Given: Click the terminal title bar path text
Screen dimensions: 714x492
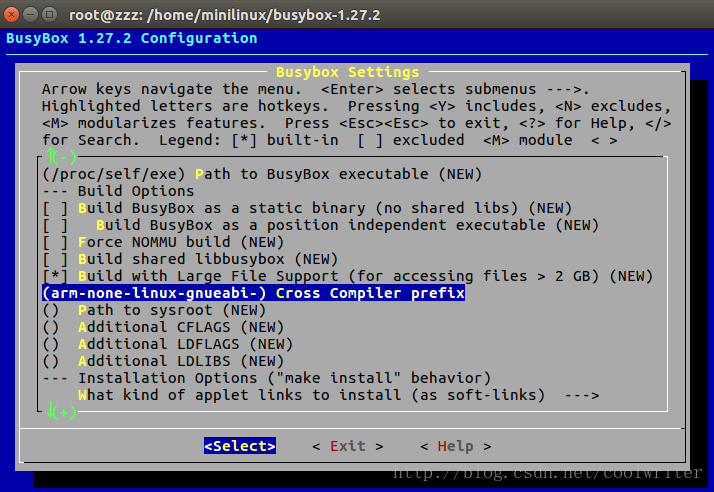Looking at the screenshot, I should point(224,15).
